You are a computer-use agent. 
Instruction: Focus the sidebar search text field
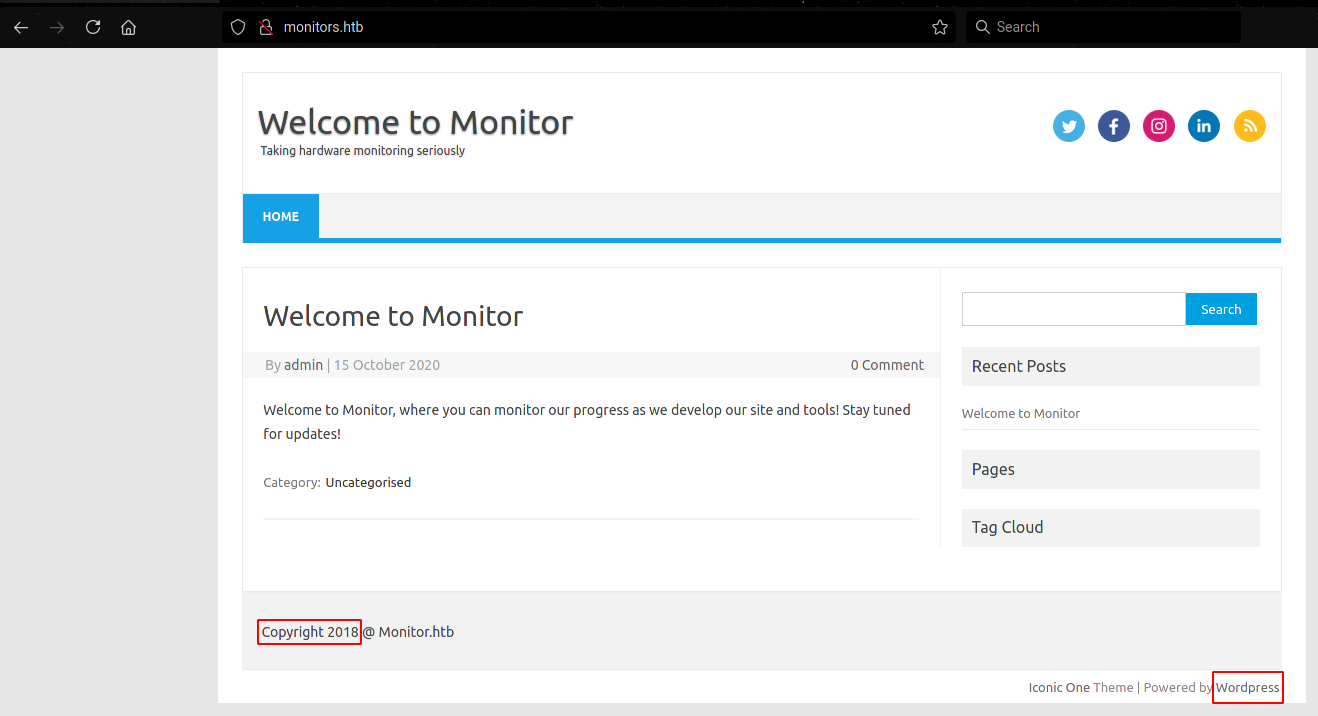(x=1073, y=309)
